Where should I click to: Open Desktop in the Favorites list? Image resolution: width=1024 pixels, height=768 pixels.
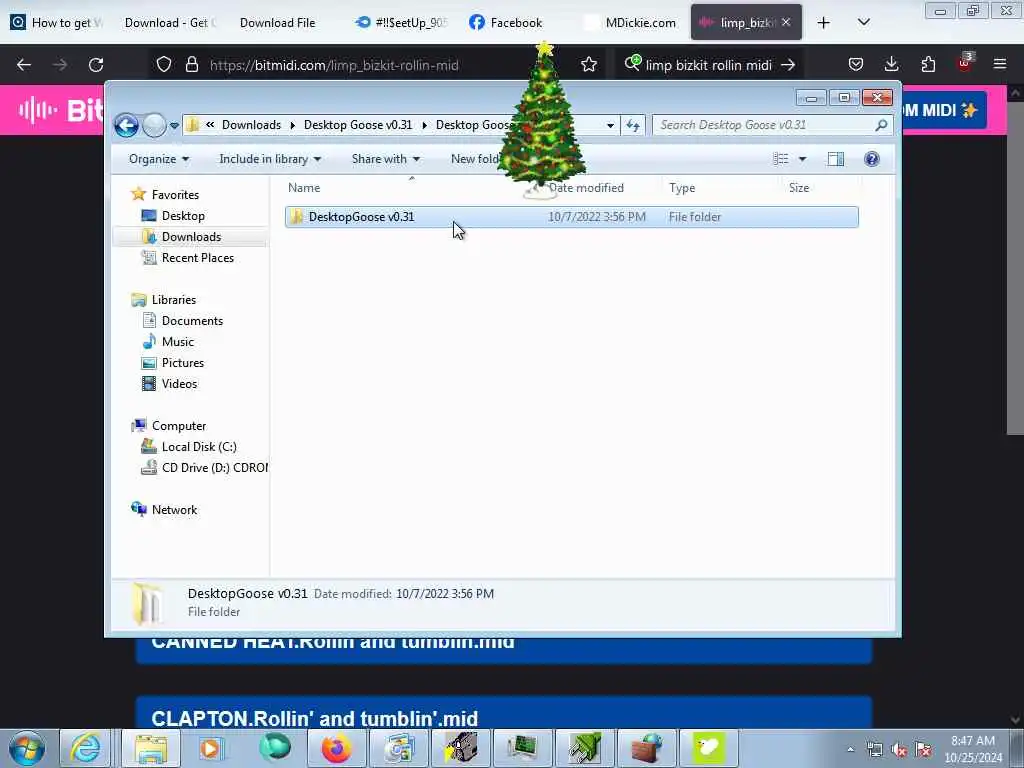point(183,216)
